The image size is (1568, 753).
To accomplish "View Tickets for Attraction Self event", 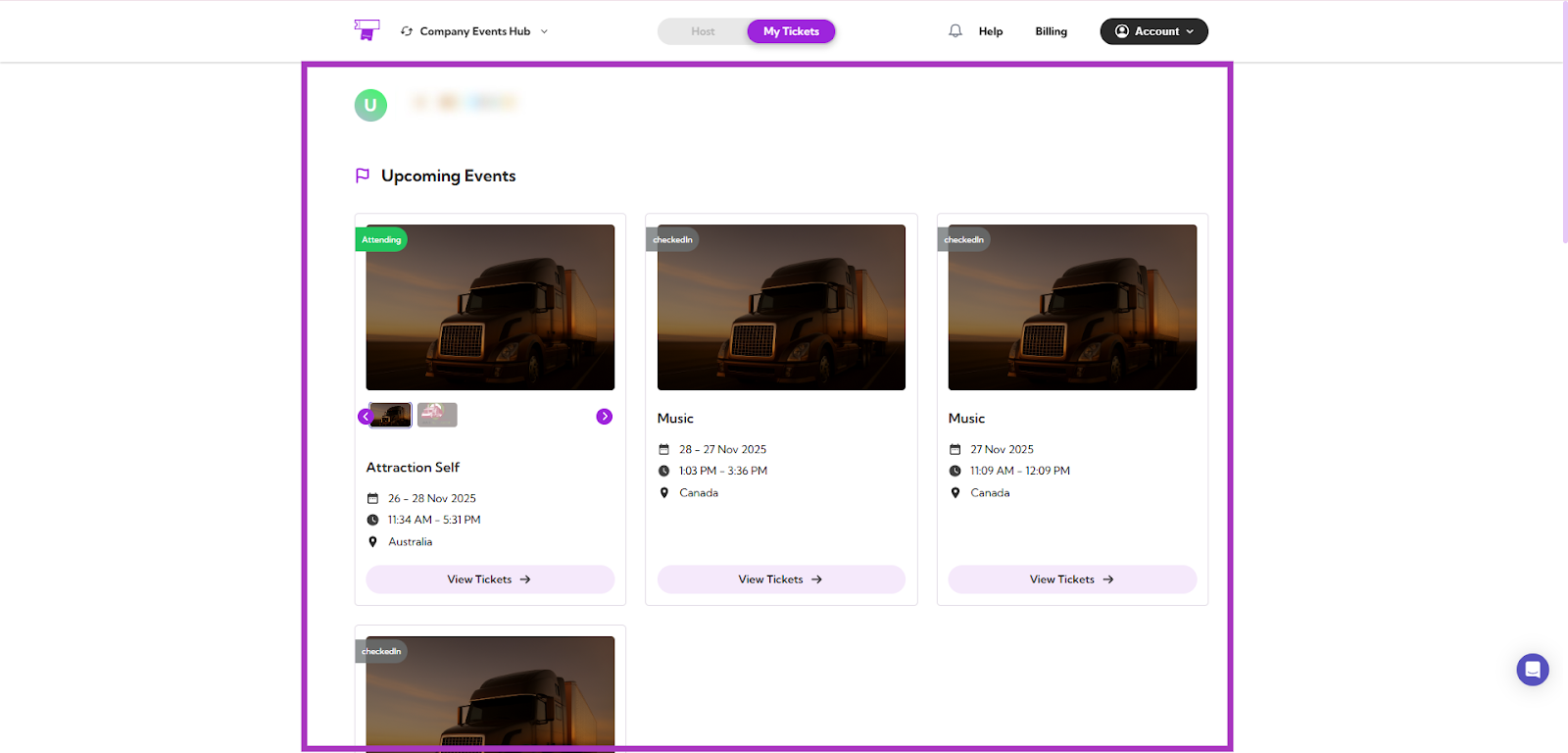I will click(490, 579).
